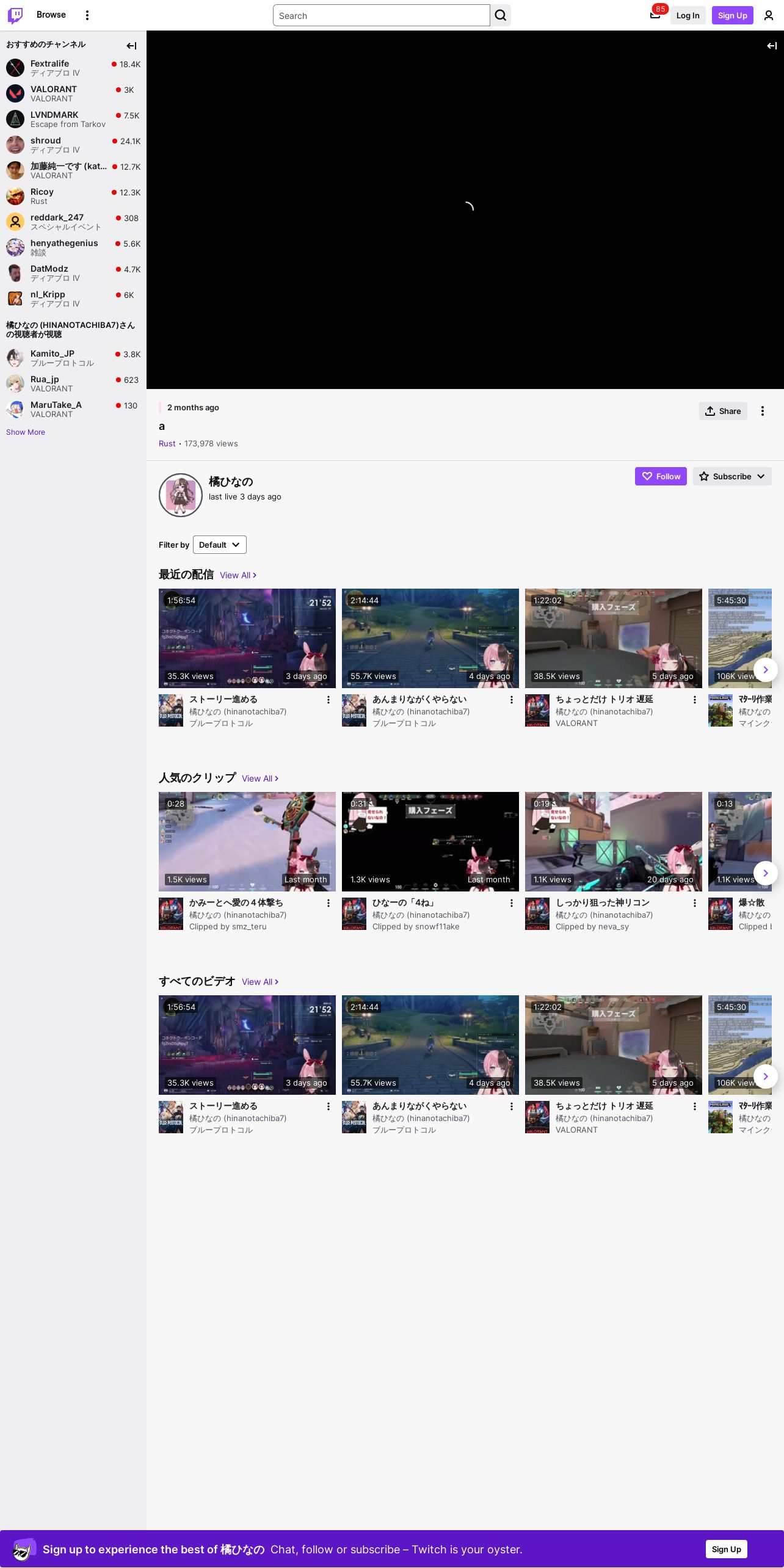
Task: Collapse the recommended channels sidebar
Action: 131,46
